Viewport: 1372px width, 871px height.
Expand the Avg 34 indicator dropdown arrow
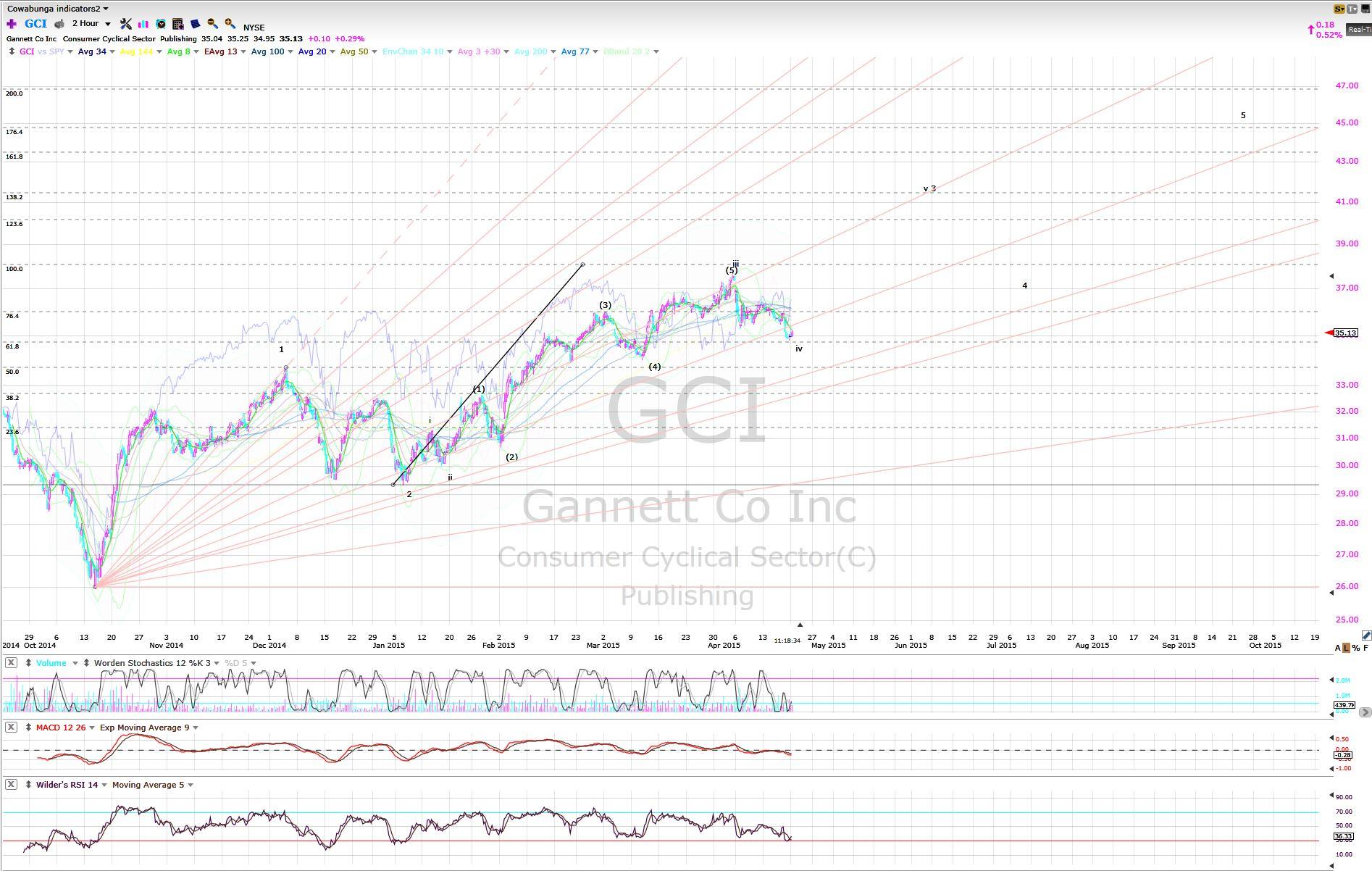(112, 51)
